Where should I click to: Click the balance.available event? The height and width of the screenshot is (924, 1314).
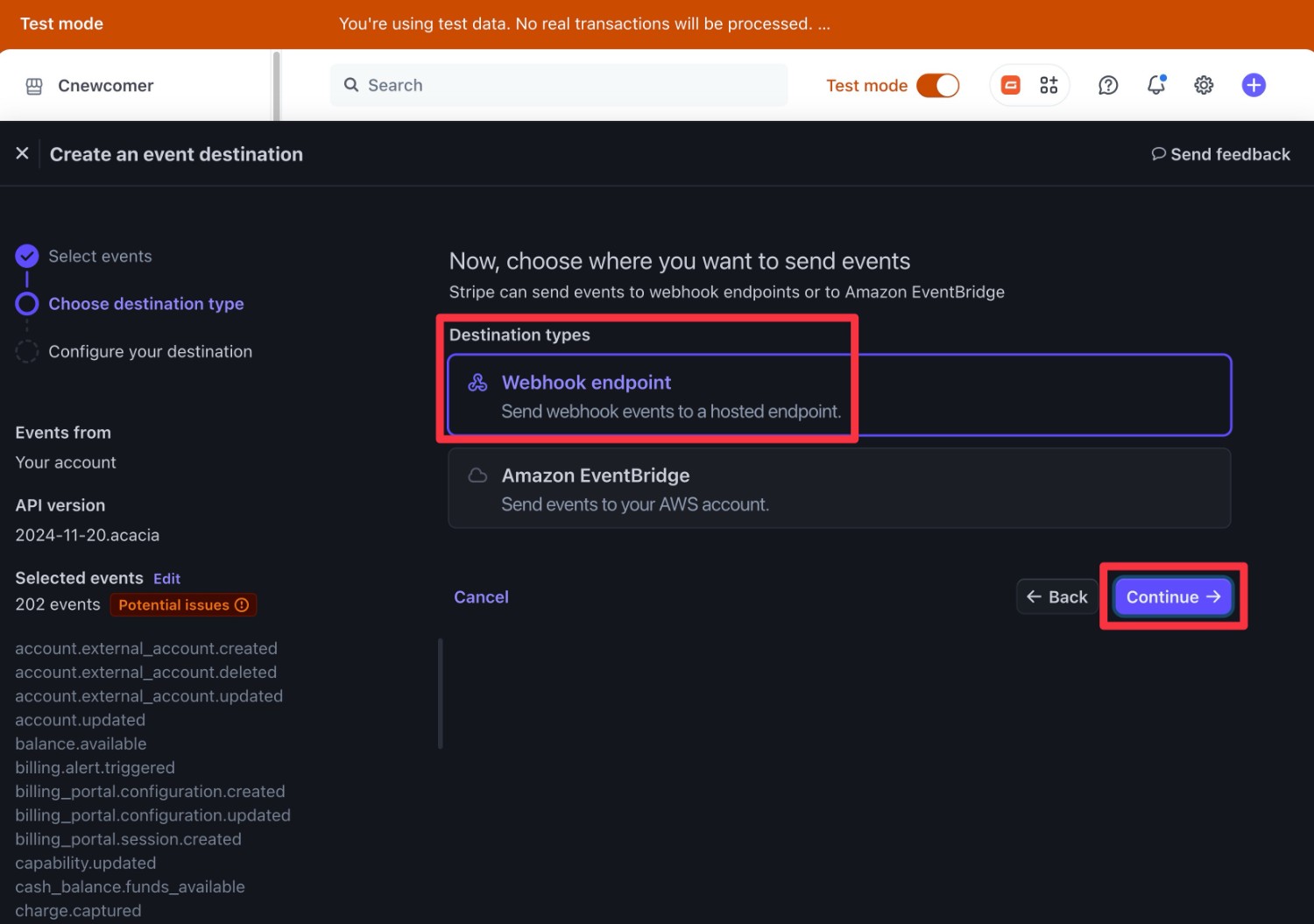point(81,744)
